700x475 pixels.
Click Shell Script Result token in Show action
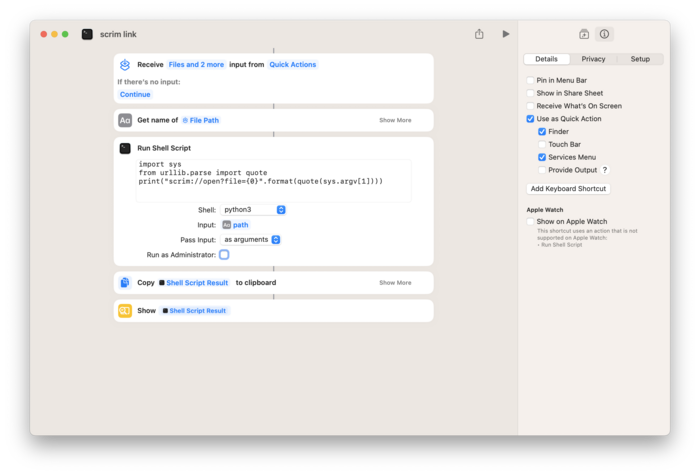tap(194, 311)
